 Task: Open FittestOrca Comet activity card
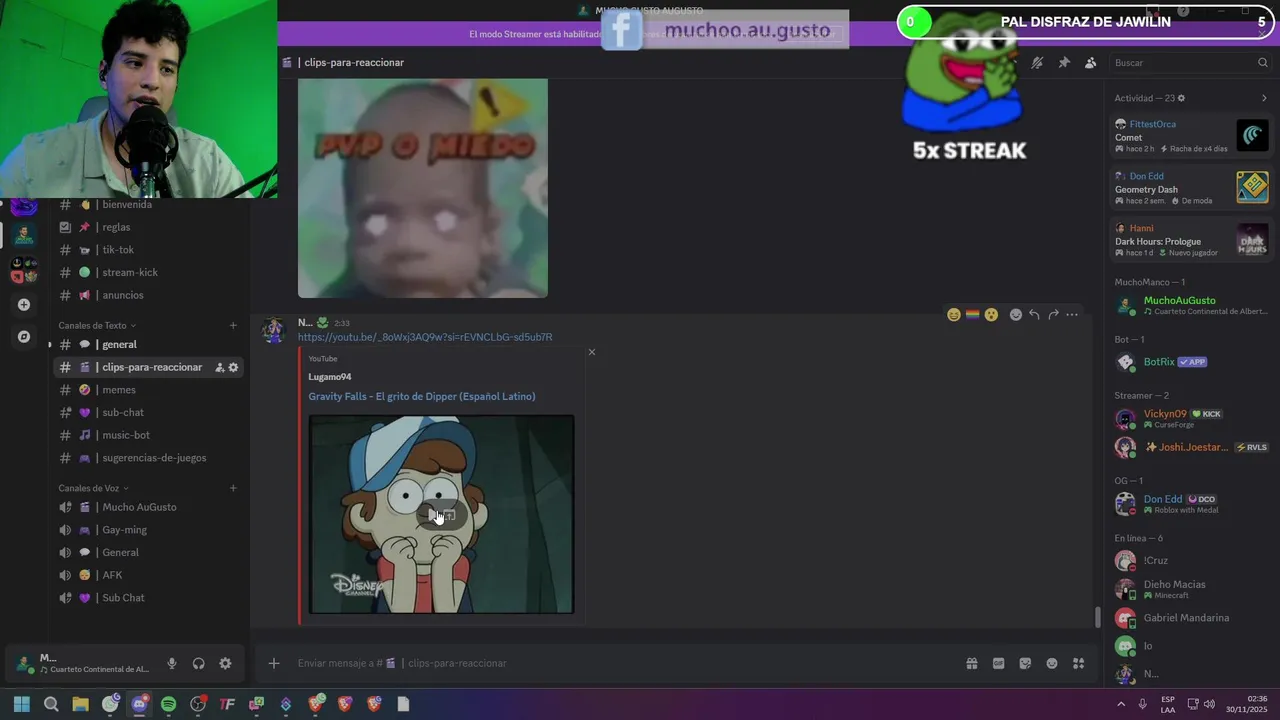[1191, 136]
